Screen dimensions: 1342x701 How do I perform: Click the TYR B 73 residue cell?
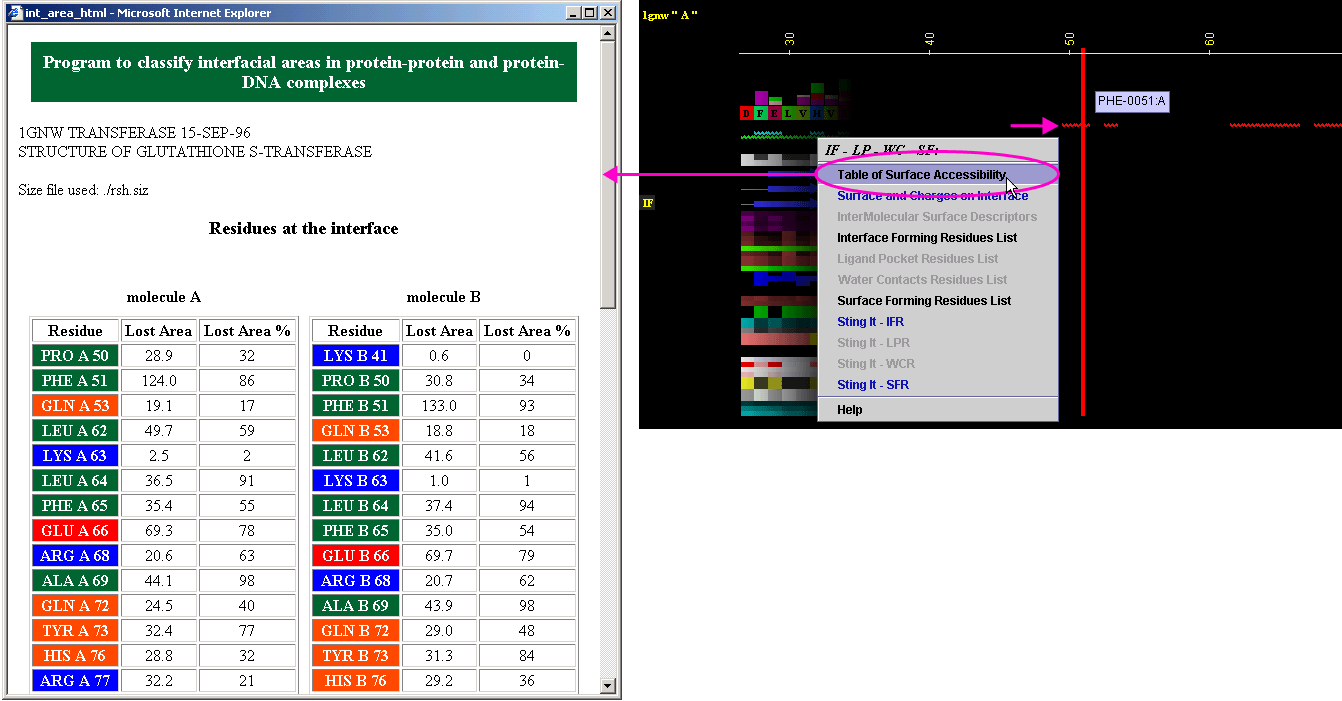[x=355, y=656]
